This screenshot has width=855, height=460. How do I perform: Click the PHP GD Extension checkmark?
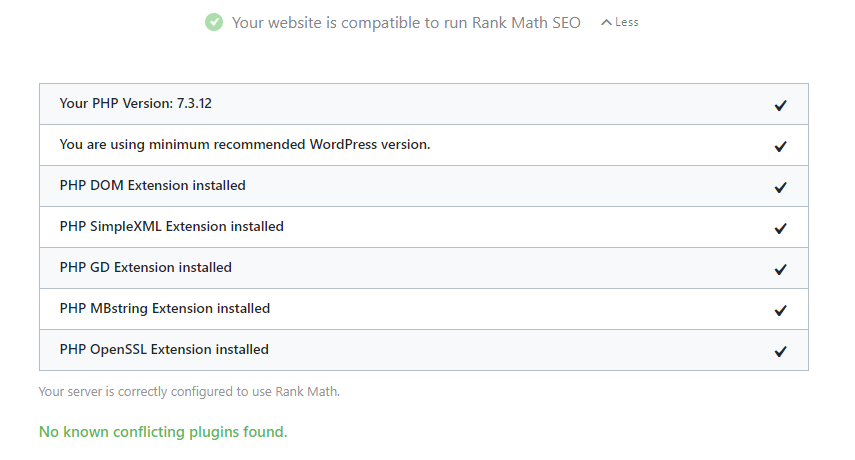click(780, 269)
